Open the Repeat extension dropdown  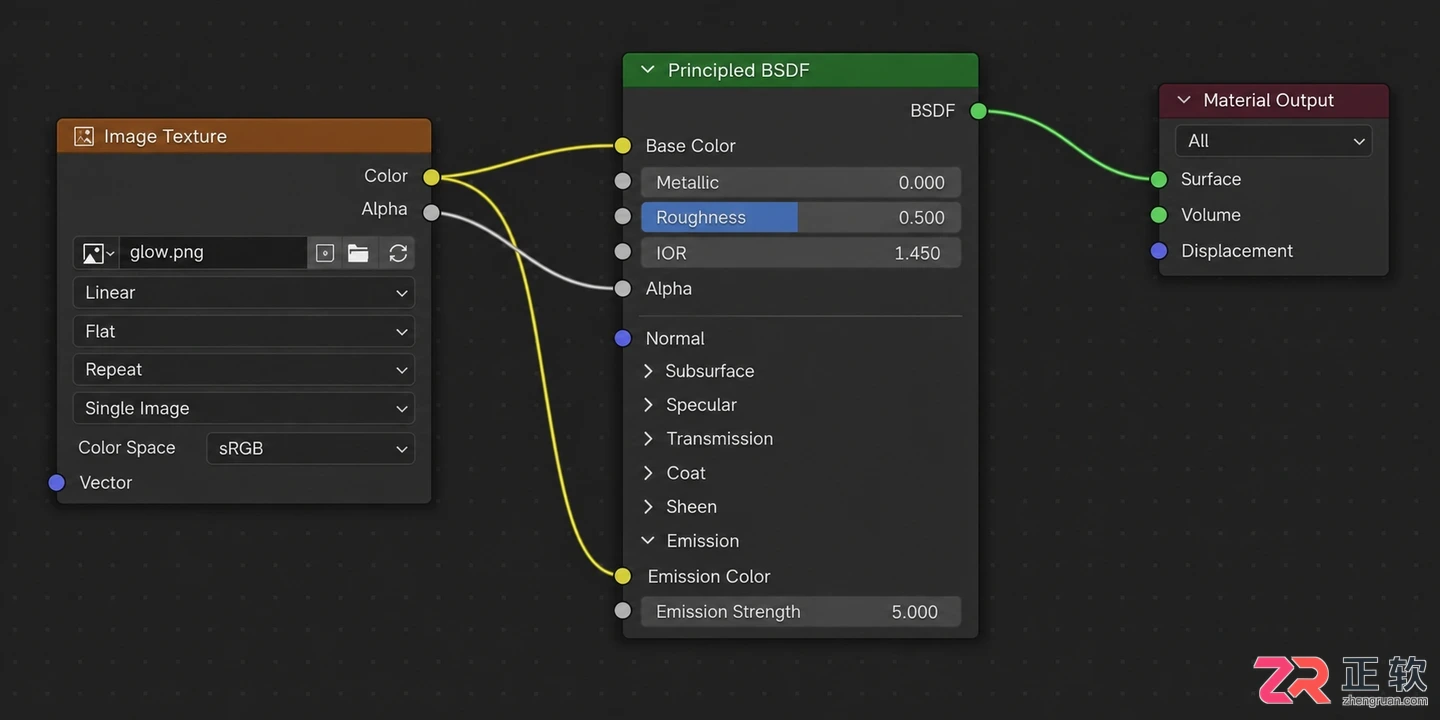click(x=244, y=370)
